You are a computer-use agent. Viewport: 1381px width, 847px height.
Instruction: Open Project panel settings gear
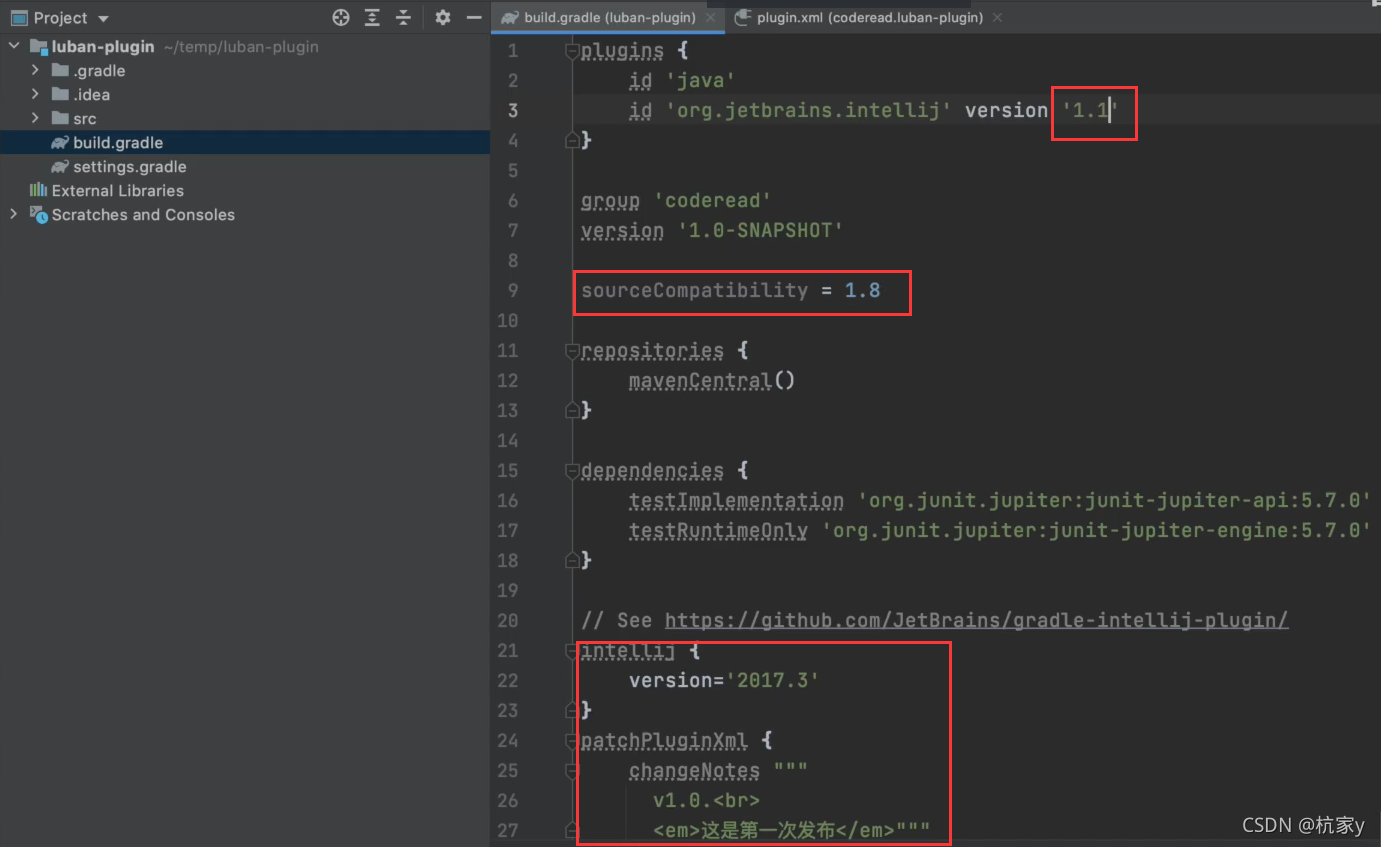[x=443, y=17]
